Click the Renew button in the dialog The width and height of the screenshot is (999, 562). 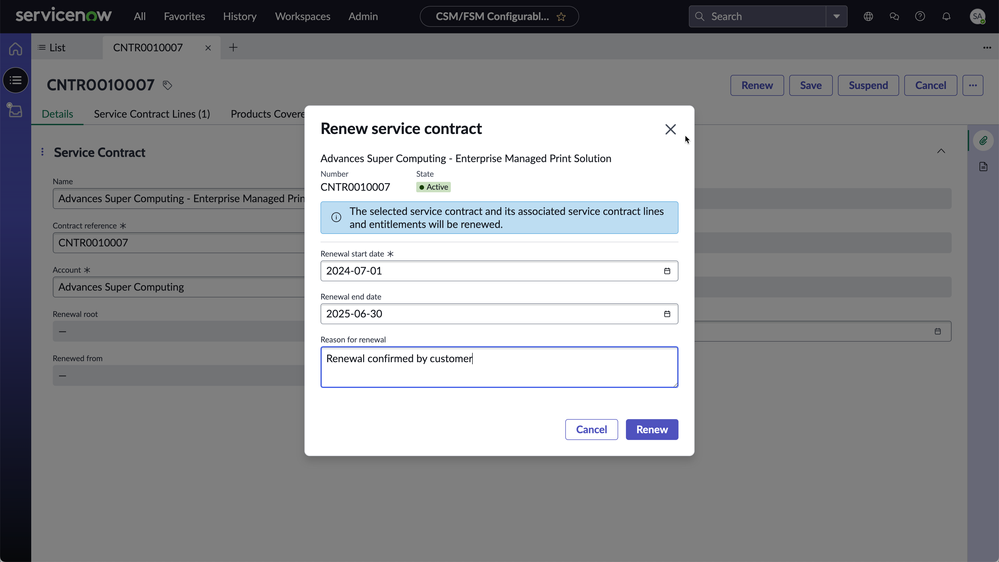pyautogui.click(x=652, y=429)
